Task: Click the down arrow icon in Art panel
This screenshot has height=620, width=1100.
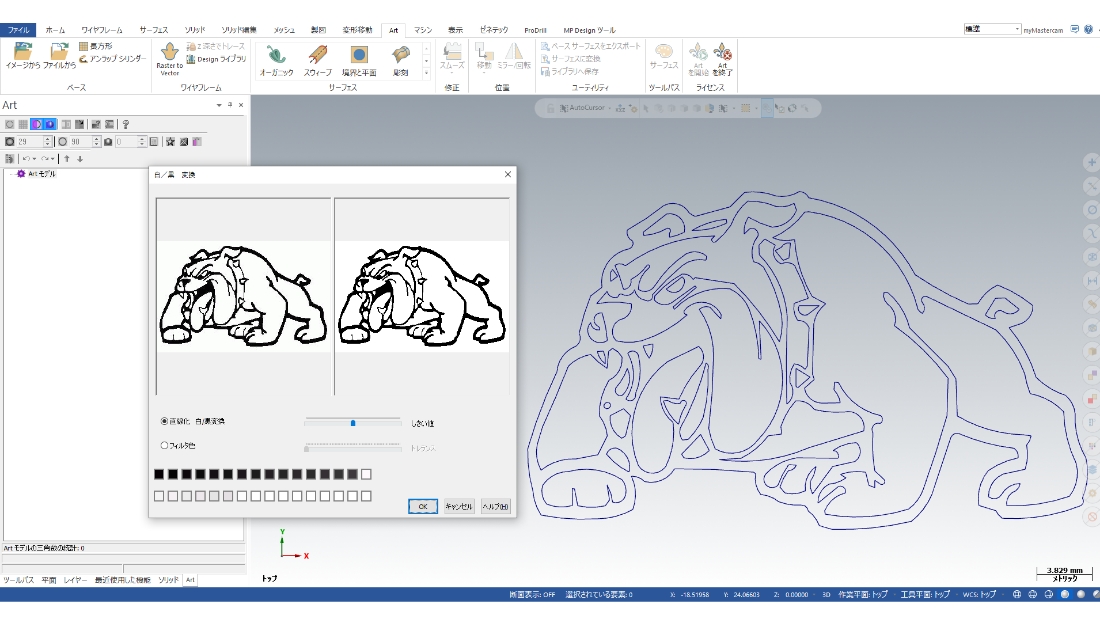Action: point(80,159)
